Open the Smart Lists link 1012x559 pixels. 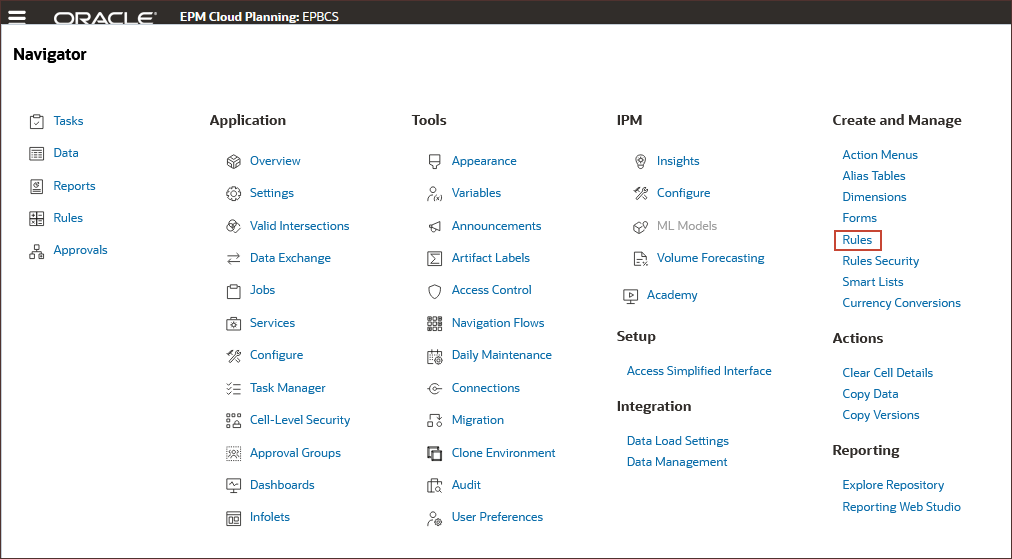pos(873,281)
